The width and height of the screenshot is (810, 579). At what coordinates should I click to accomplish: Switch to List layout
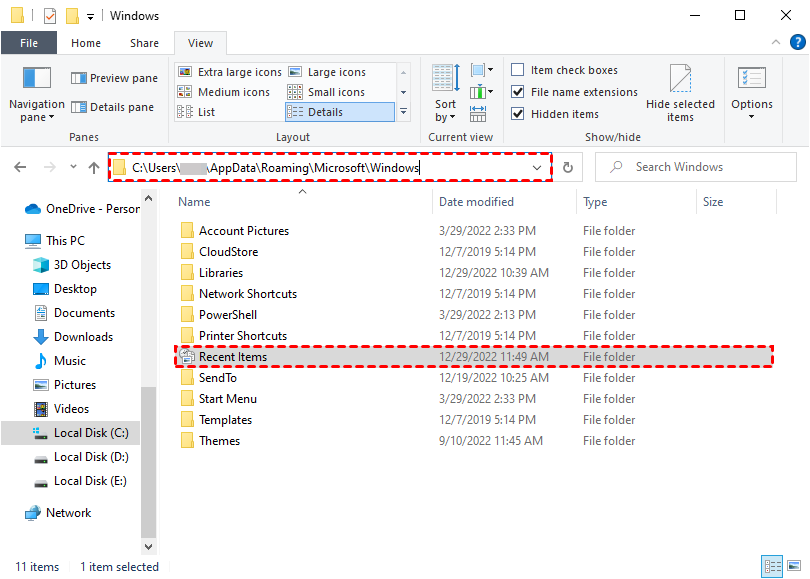pos(196,112)
